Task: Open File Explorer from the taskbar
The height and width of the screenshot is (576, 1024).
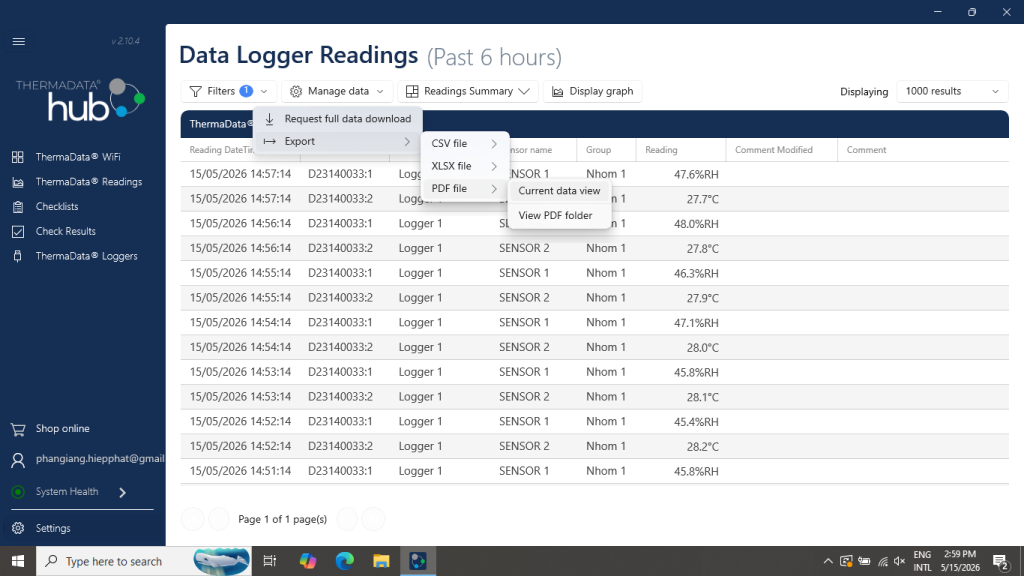Action: click(381, 561)
